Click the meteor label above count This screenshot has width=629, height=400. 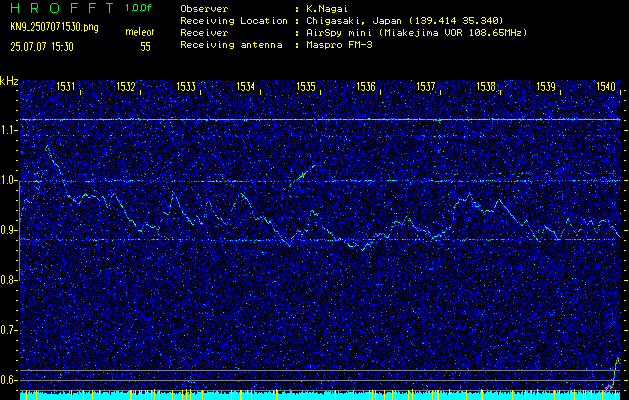(140, 32)
